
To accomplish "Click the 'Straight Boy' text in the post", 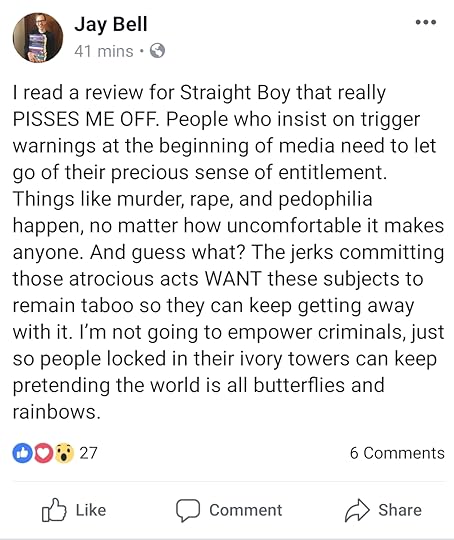I will click(x=235, y=93).
